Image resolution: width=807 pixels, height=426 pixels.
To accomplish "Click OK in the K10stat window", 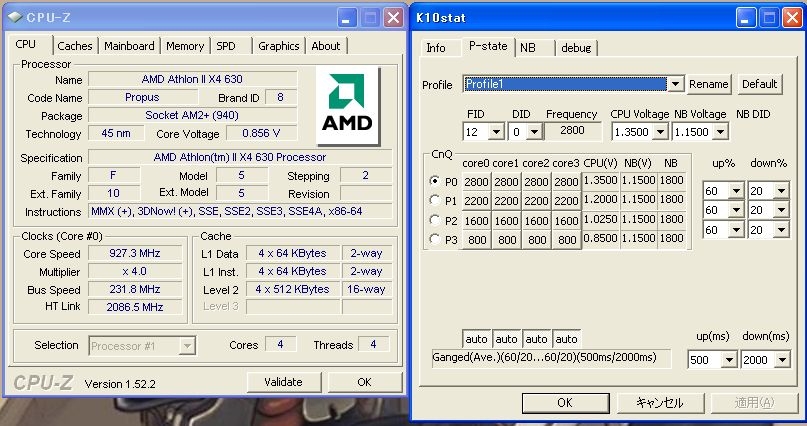I will (x=565, y=402).
